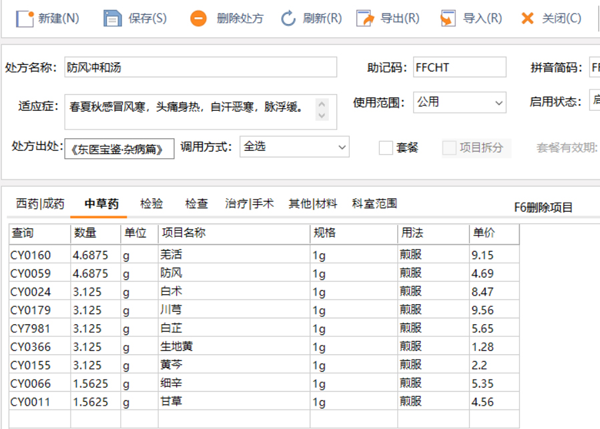This screenshot has height=429, width=600.
Task: Click the orange X Close (关闭) icon
Action: point(527,18)
